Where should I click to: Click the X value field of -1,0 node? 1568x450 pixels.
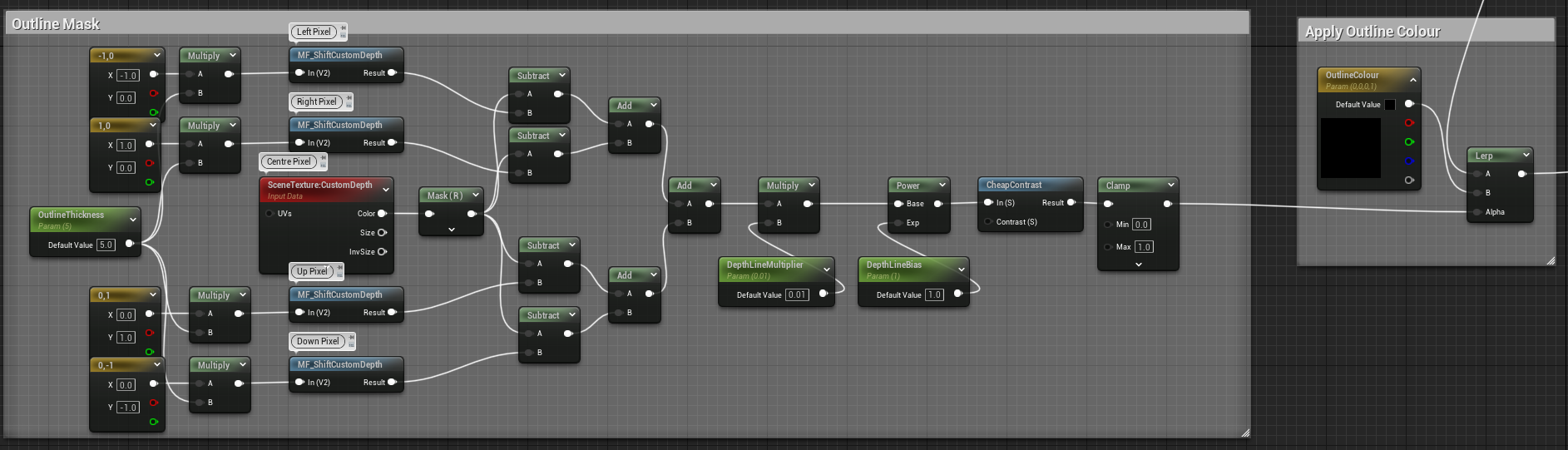(127, 76)
